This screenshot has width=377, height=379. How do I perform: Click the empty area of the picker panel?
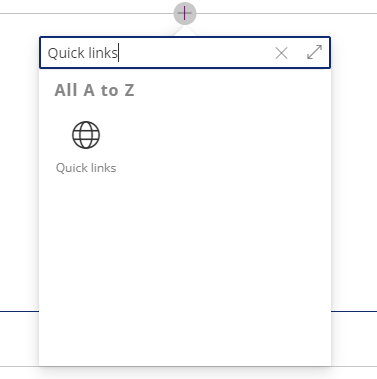[x=185, y=267]
